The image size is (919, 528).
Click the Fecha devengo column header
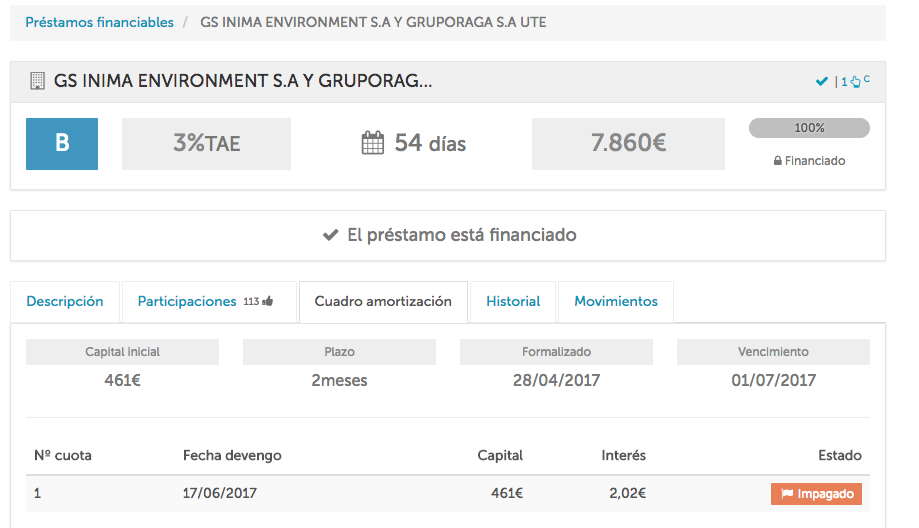[232, 455]
